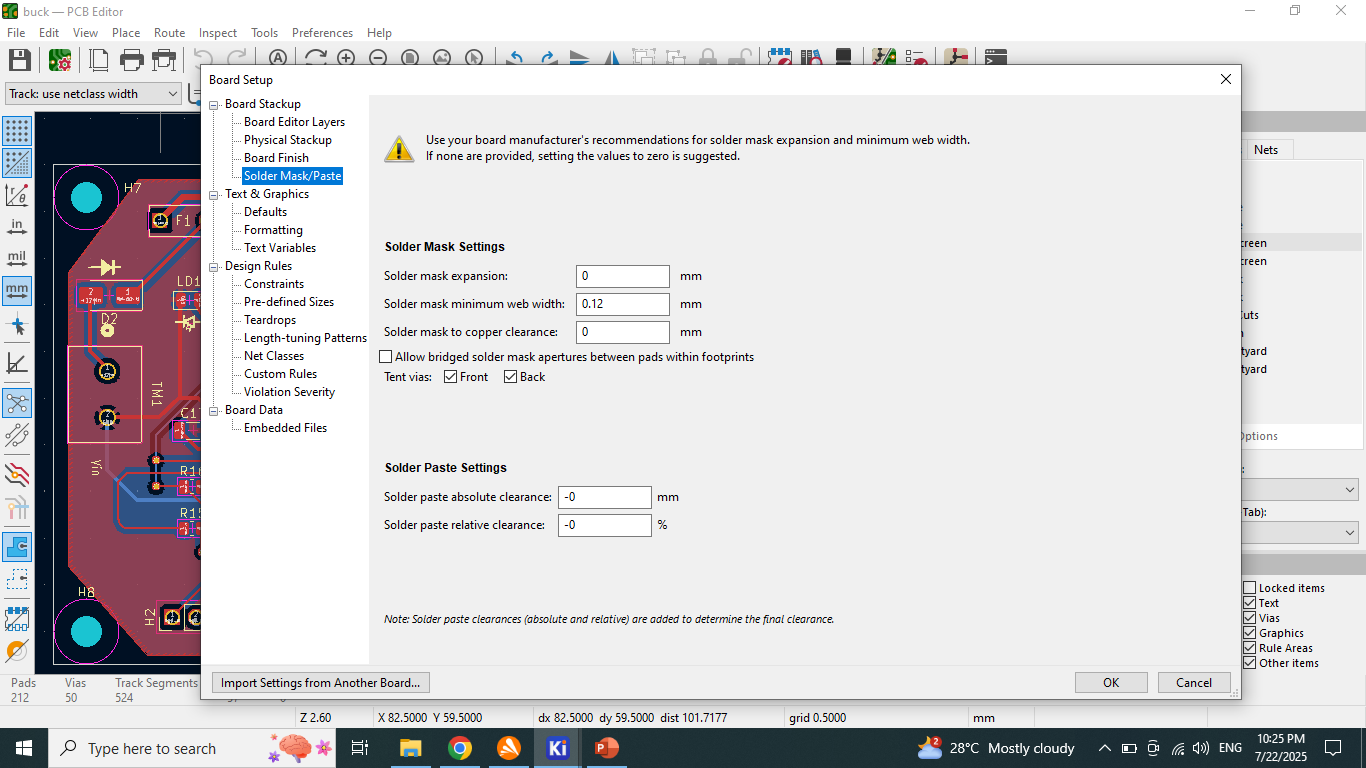The height and width of the screenshot is (768, 1366).
Task: Click the Find text icon in the toolbar
Action: [x=278, y=60]
